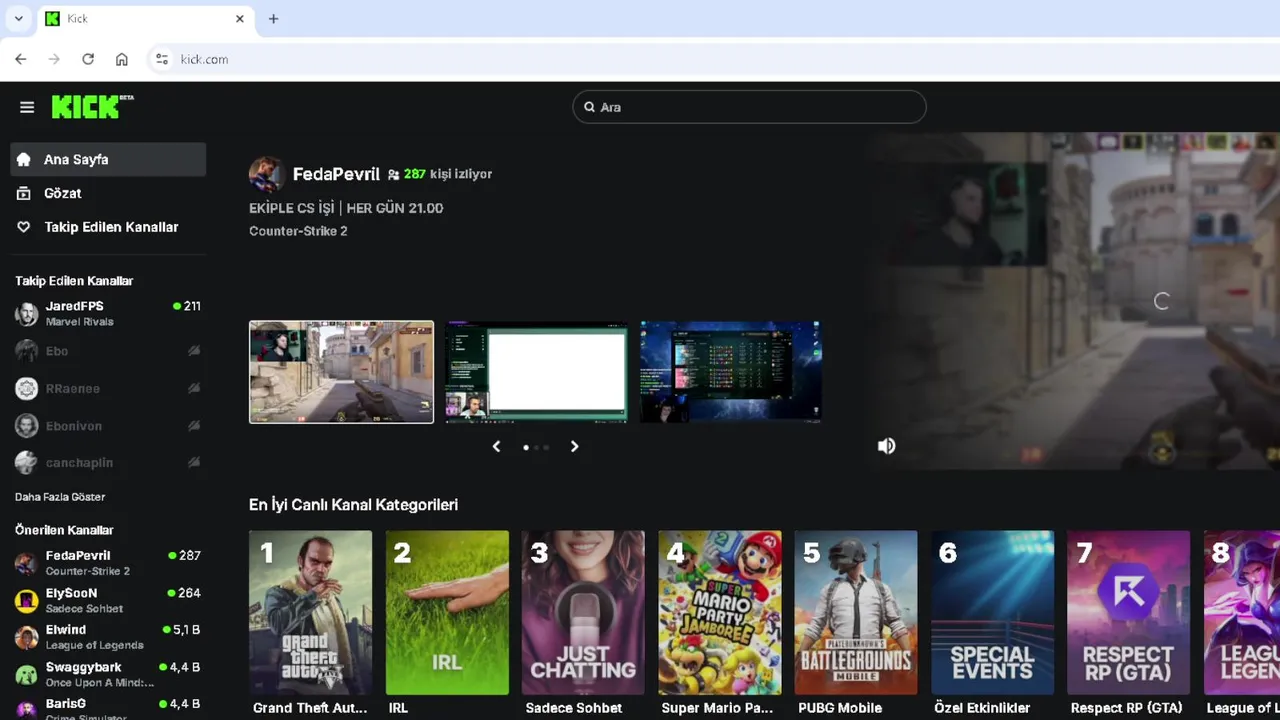Image resolution: width=1280 pixels, height=720 pixels.
Task: Click JaredFPS channel avatar
Action: 27,314
